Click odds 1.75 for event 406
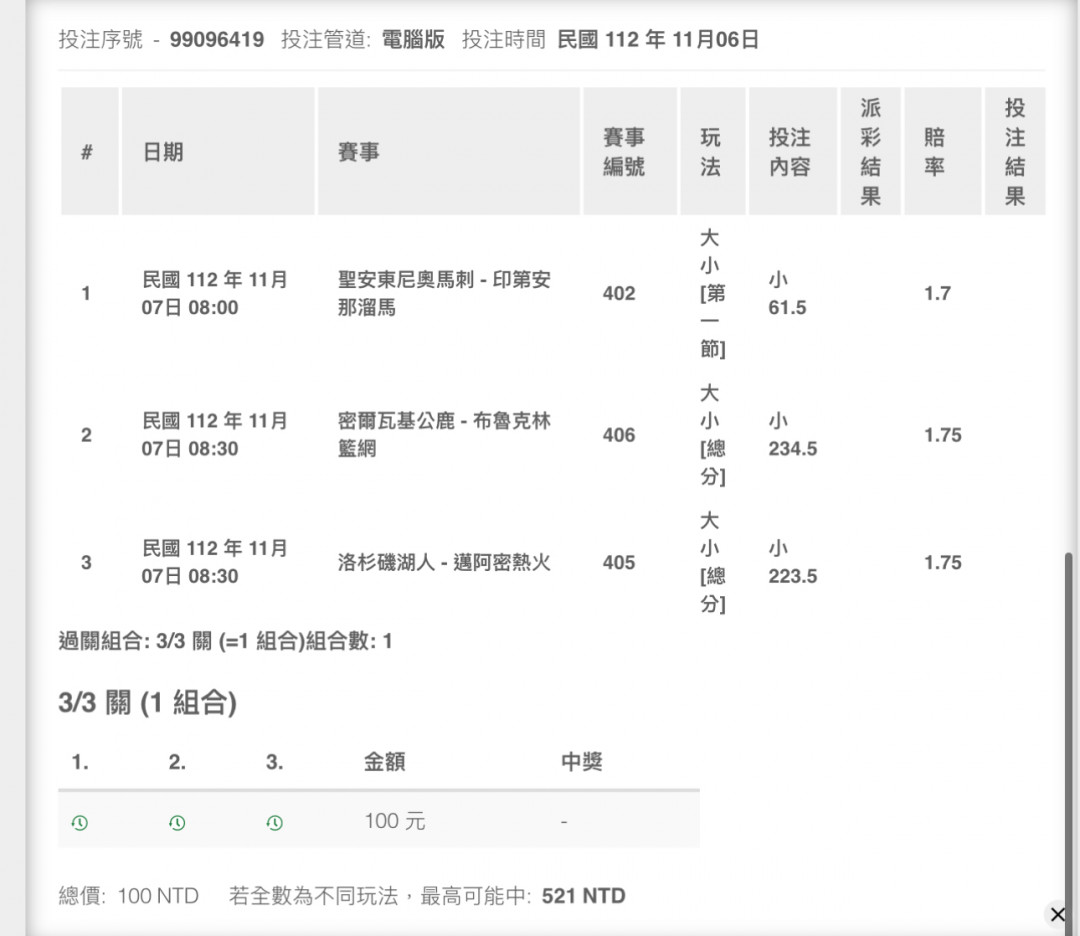This screenshot has height=936, width=1080. click(942, 435)
